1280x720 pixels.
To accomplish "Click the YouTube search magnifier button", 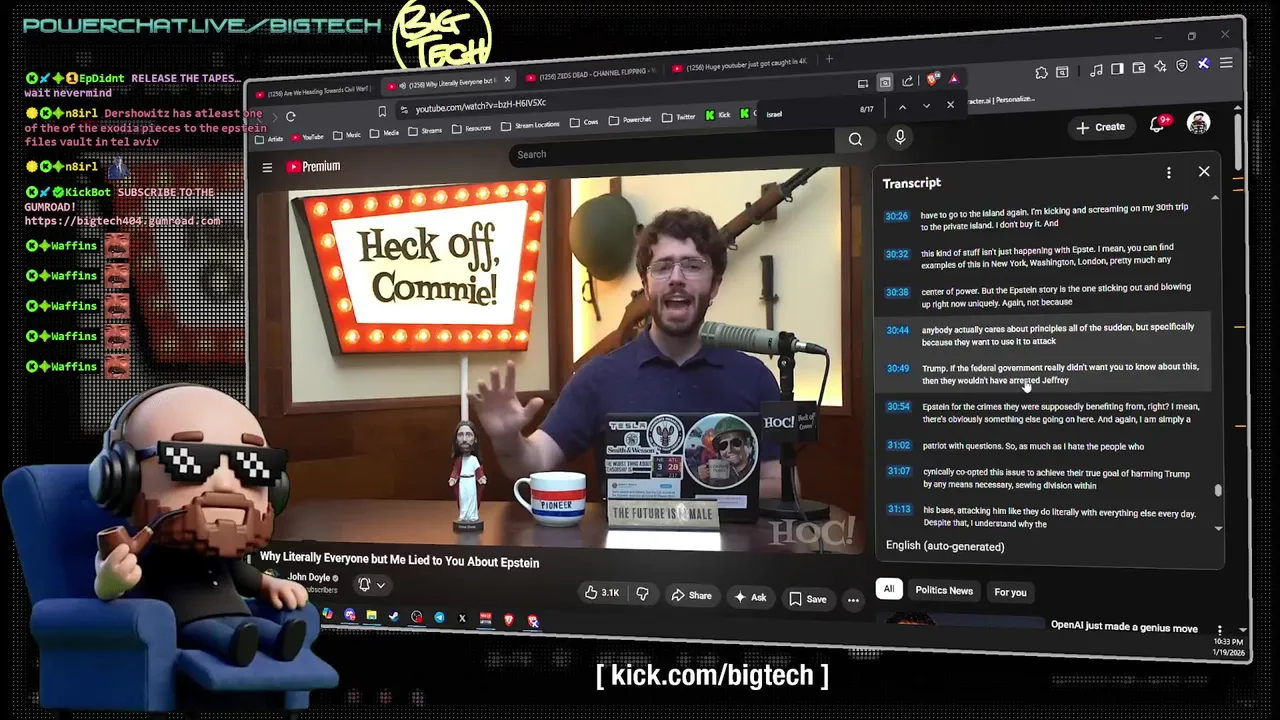I will [x=855, y=139].
